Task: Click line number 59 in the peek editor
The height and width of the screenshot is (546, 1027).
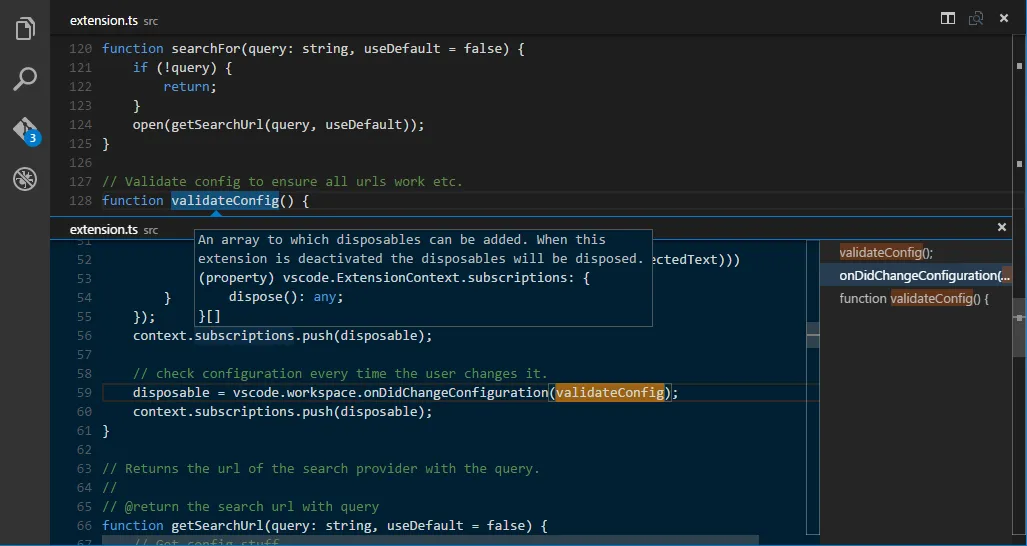Action: (83, 393)
